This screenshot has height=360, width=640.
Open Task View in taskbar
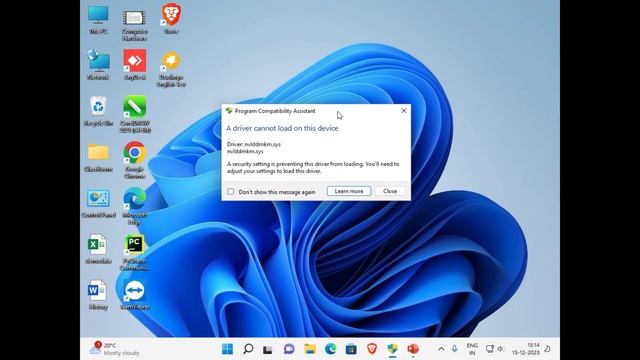(x=268, y=349)
